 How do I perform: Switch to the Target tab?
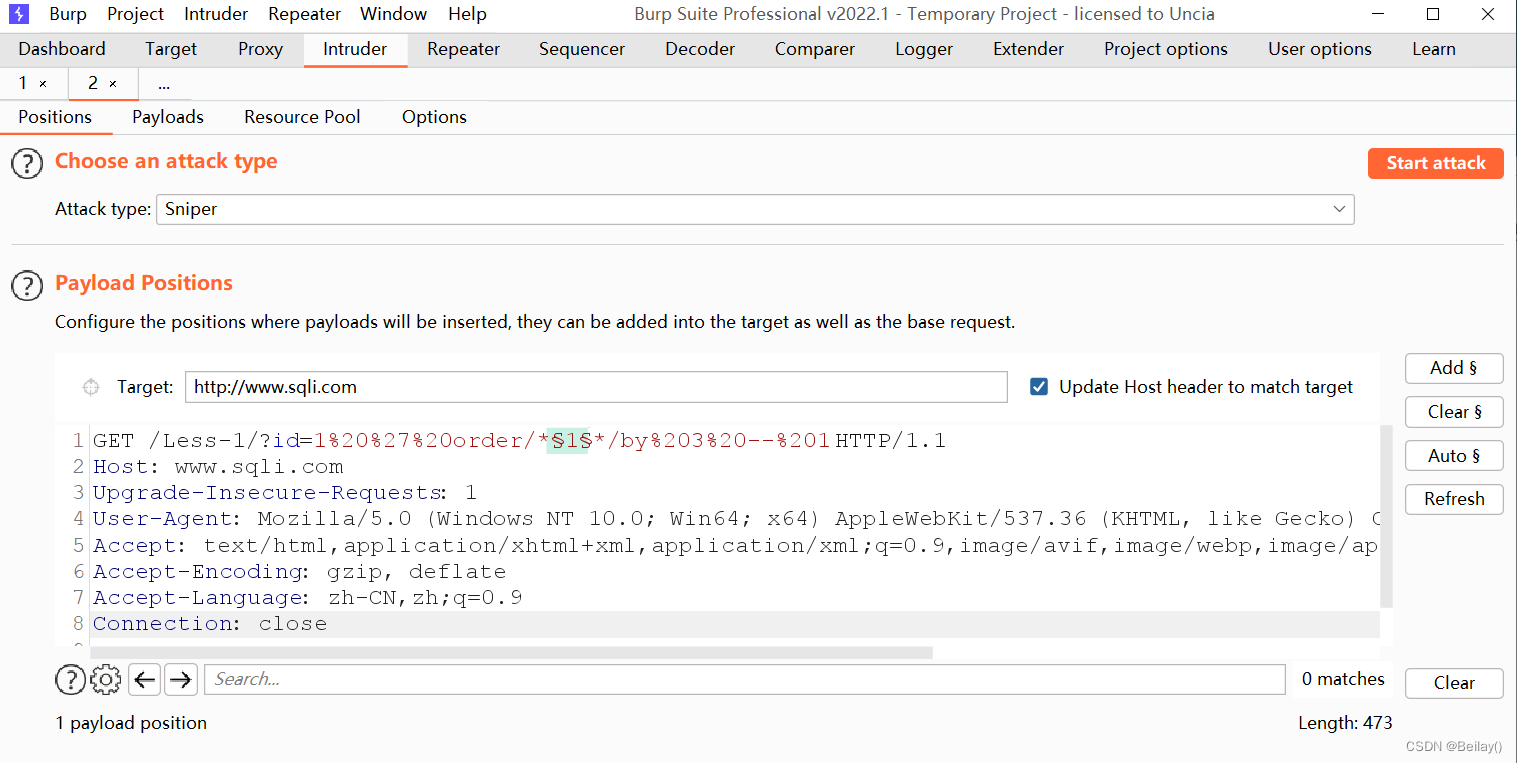pos(171,49)
